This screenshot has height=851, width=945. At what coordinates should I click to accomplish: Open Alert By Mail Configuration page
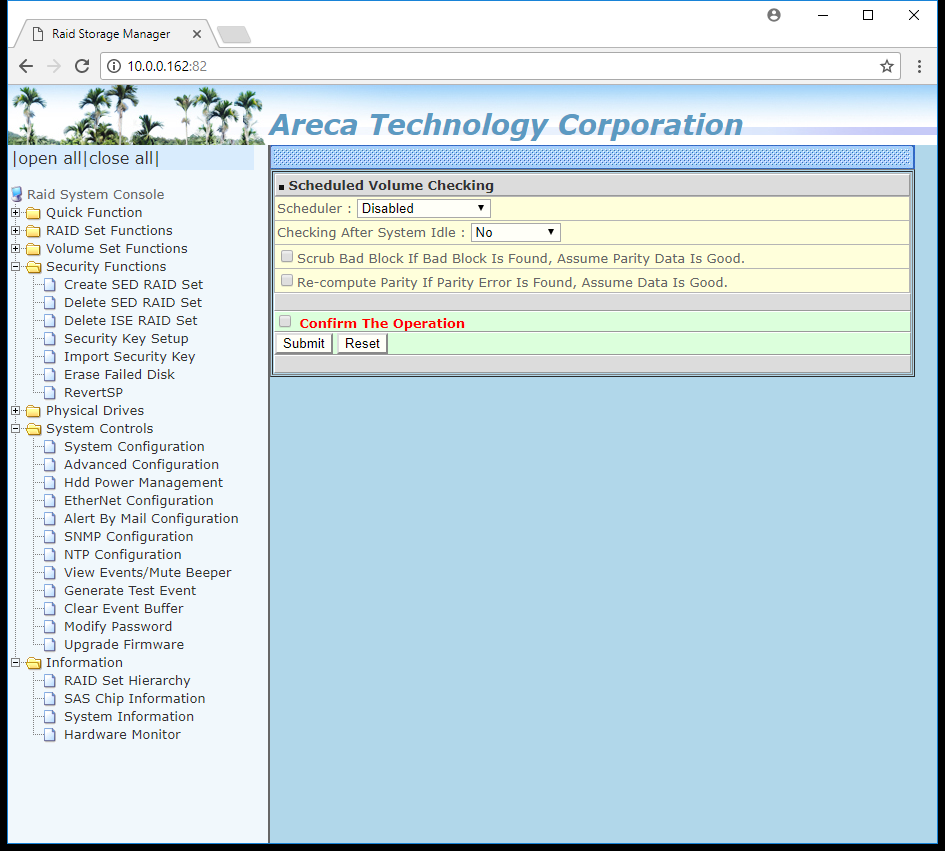pyautogui.click(x=151, y=519)
